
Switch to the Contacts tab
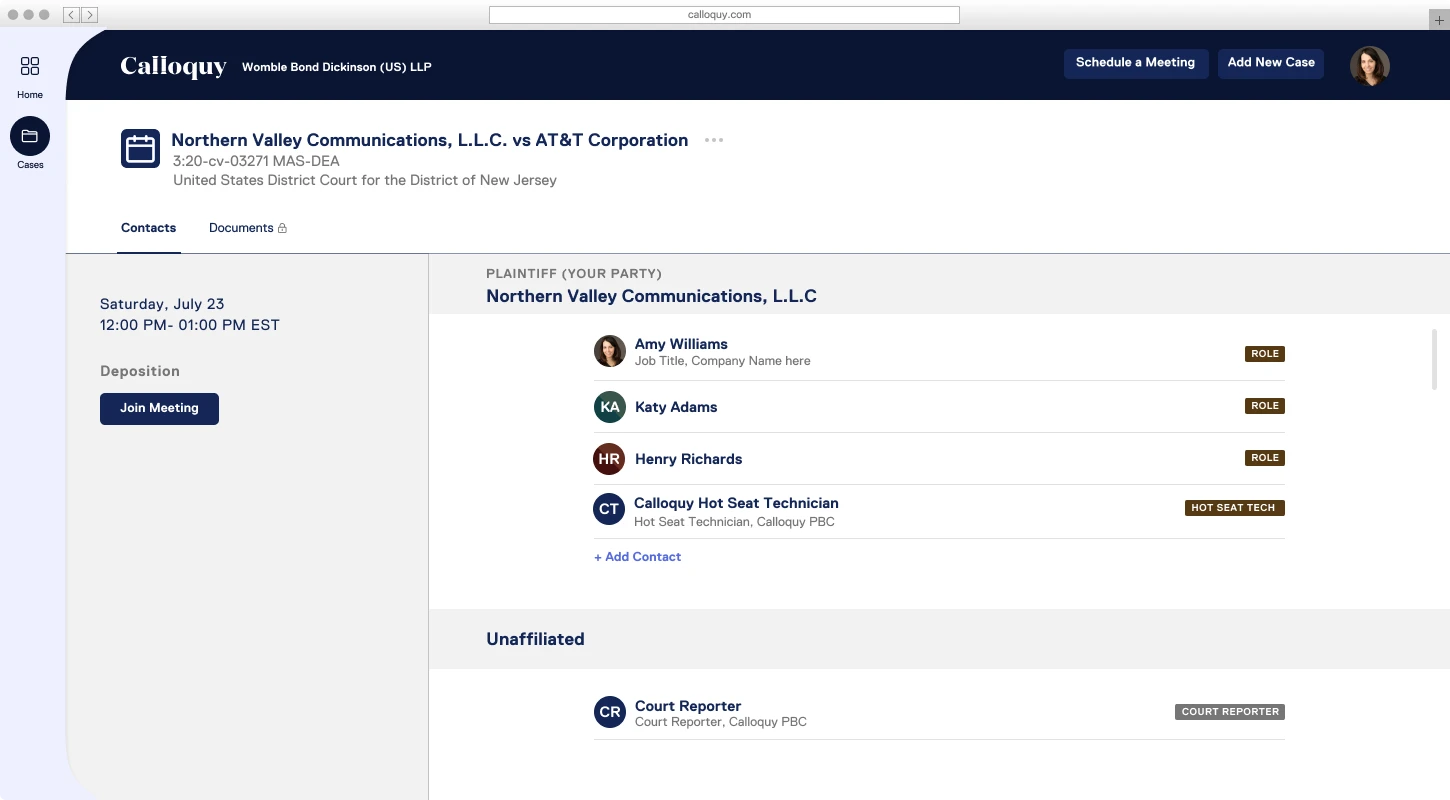pyautogui.click(x=148, y=228)
